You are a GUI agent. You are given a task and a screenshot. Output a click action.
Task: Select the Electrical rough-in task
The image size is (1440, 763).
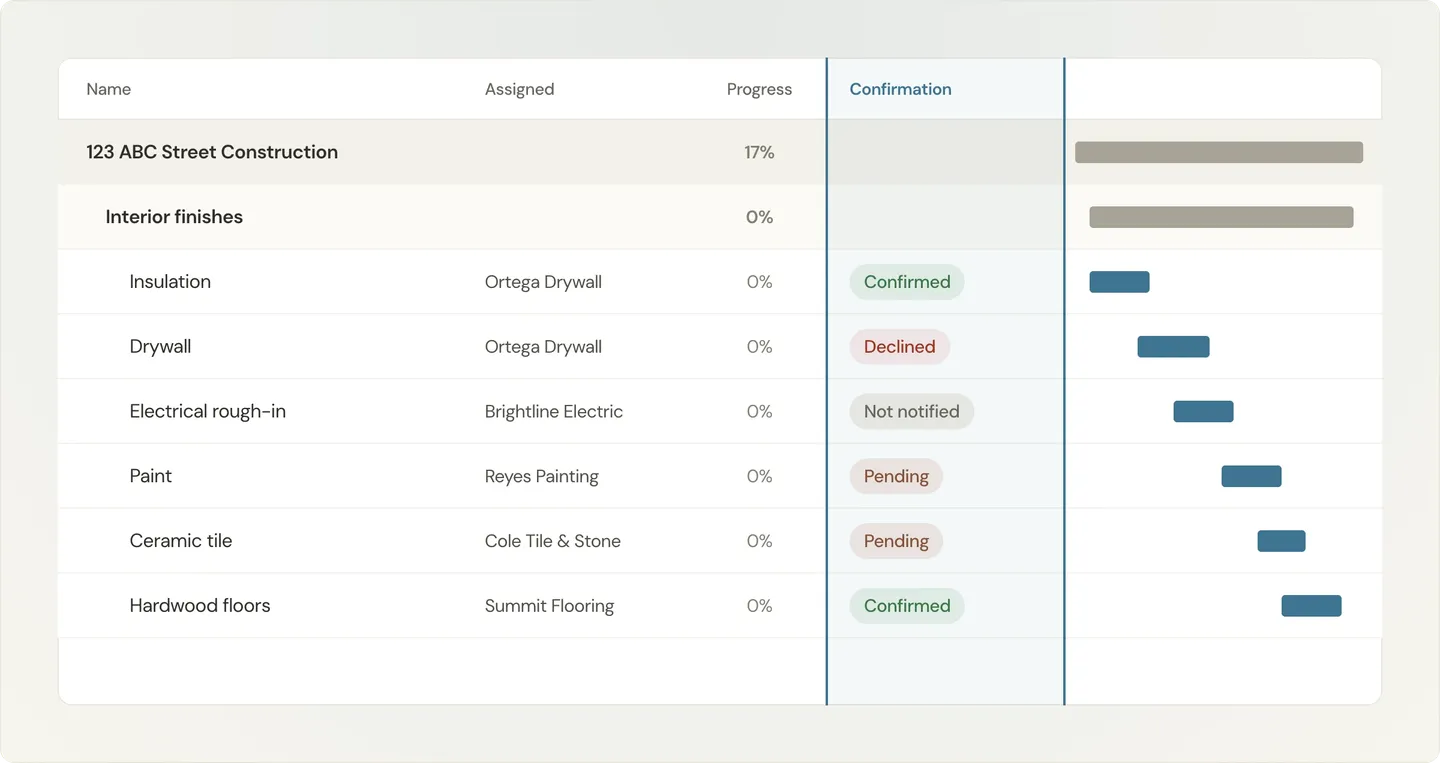point(208,411)
